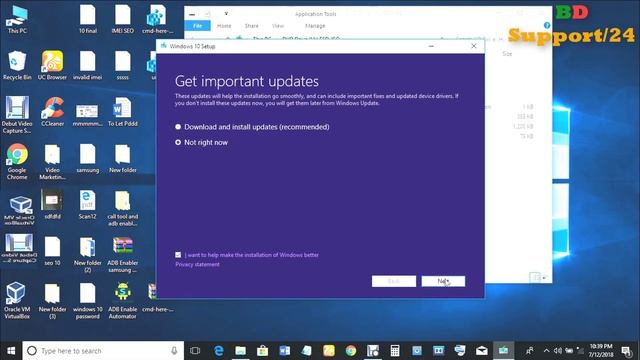Screen dimensions: 640x360
Task: Open Mail app from taskbar
Action: [482, 351]
